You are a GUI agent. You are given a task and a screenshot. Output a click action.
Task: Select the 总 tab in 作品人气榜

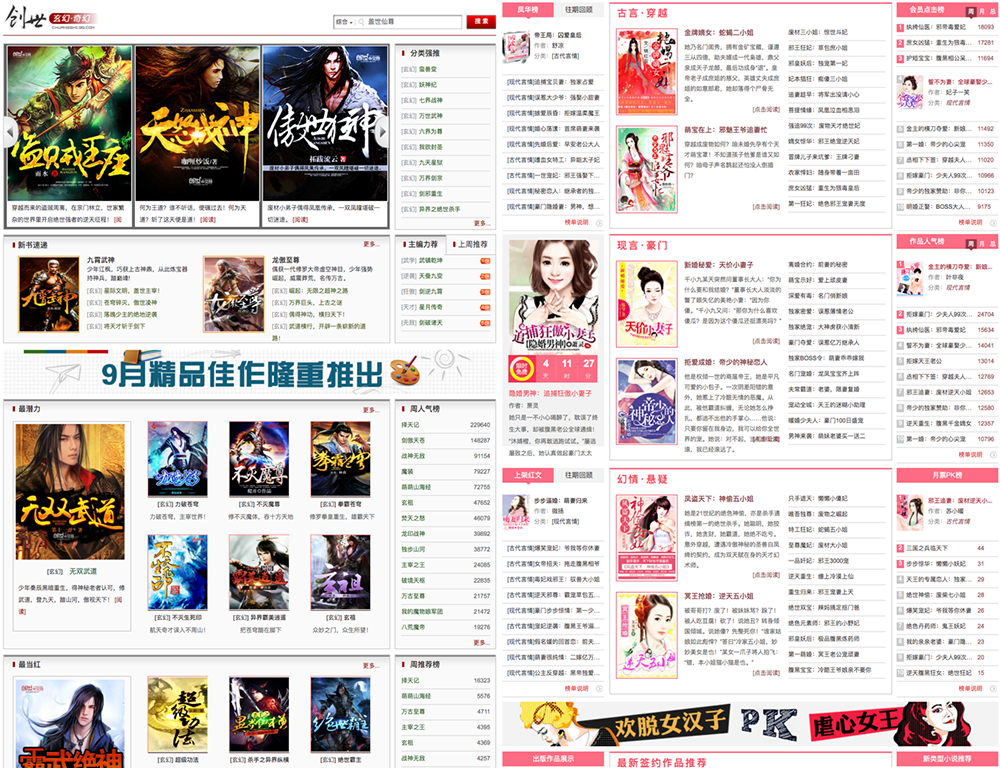[992, 244]
